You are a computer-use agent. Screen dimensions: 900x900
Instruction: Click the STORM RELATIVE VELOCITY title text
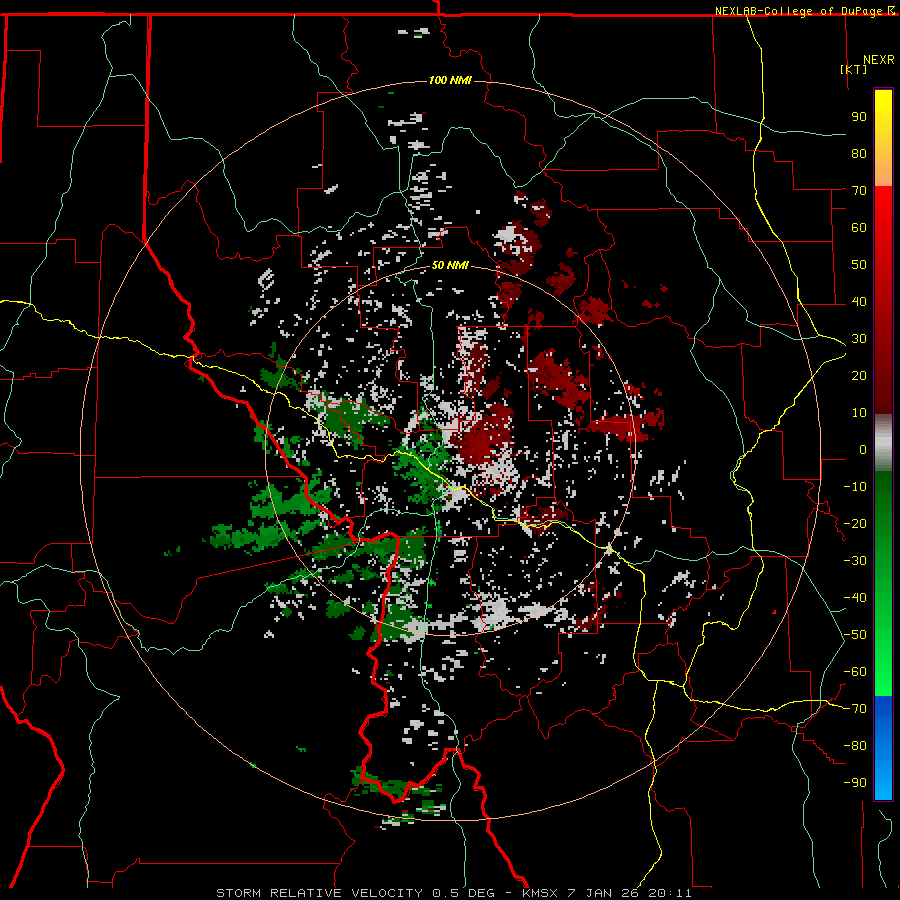319,893
